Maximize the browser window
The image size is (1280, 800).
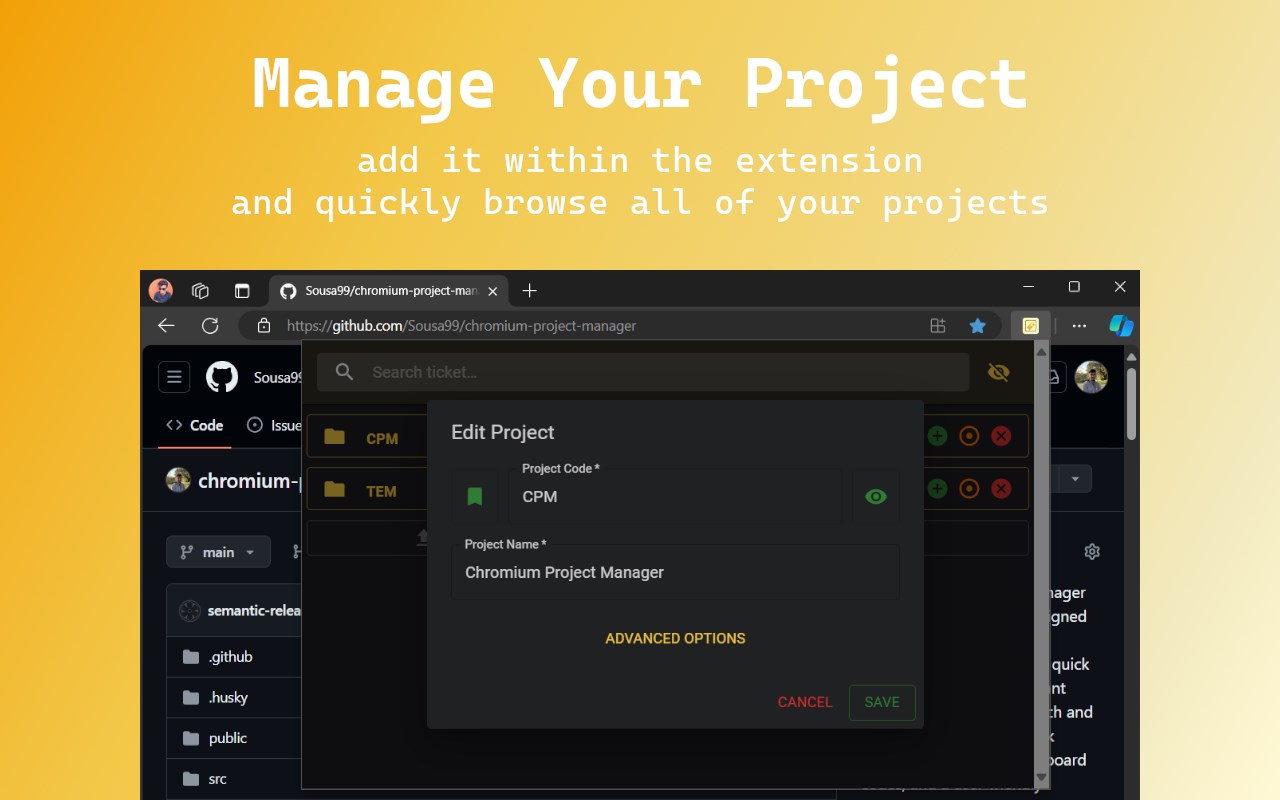click(x=1074, y=287)
